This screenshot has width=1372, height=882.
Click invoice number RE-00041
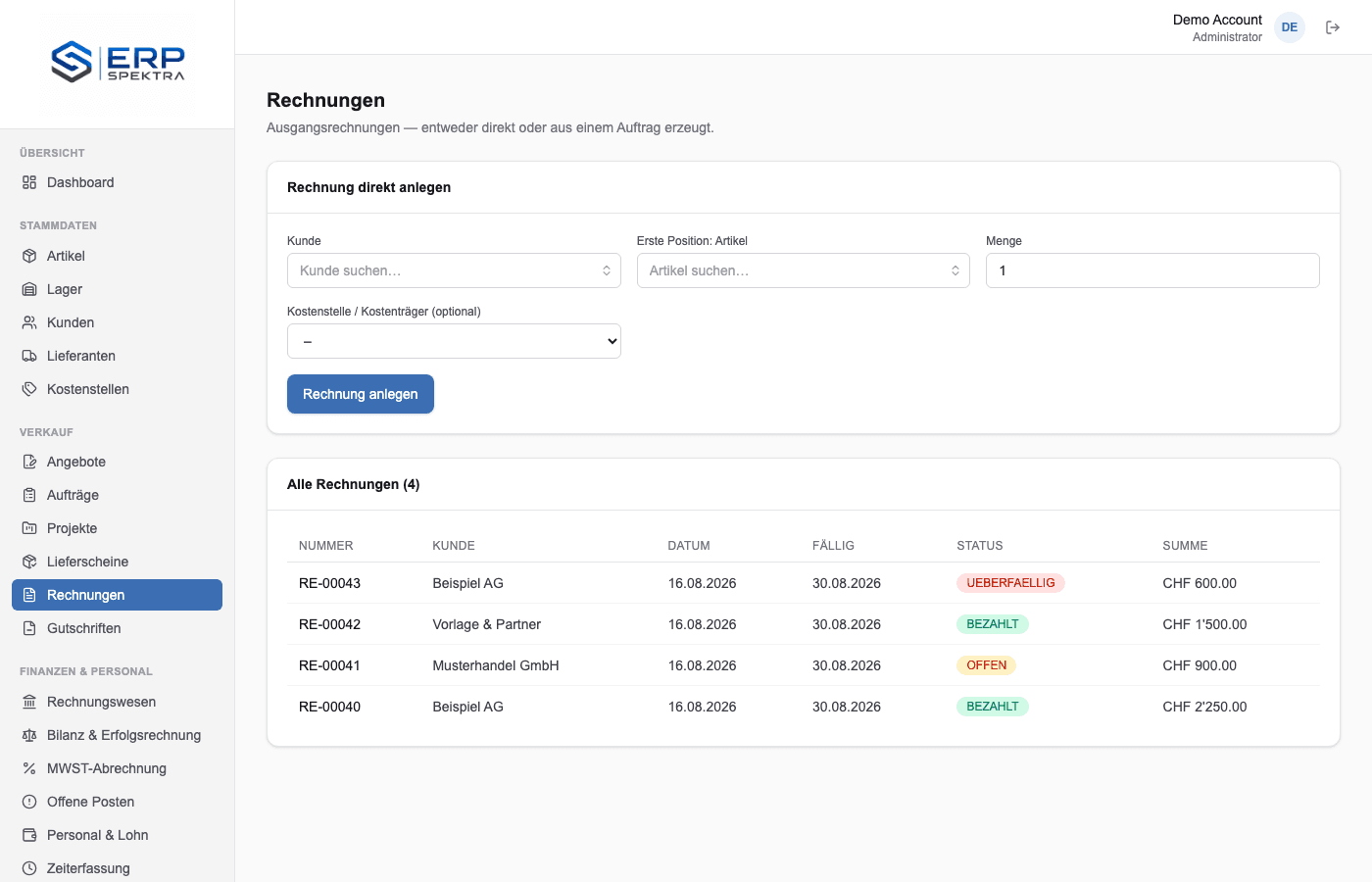pos(329,665)
